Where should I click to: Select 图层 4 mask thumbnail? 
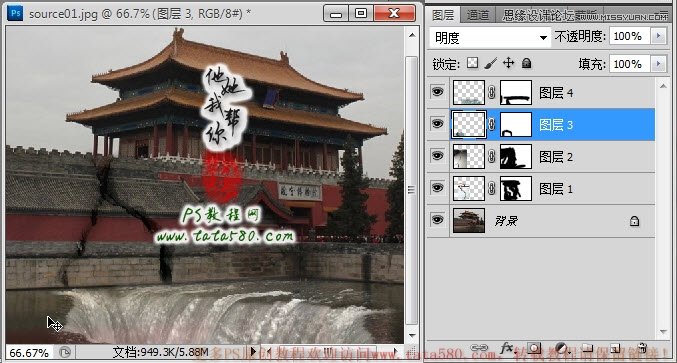coord(516,92)
